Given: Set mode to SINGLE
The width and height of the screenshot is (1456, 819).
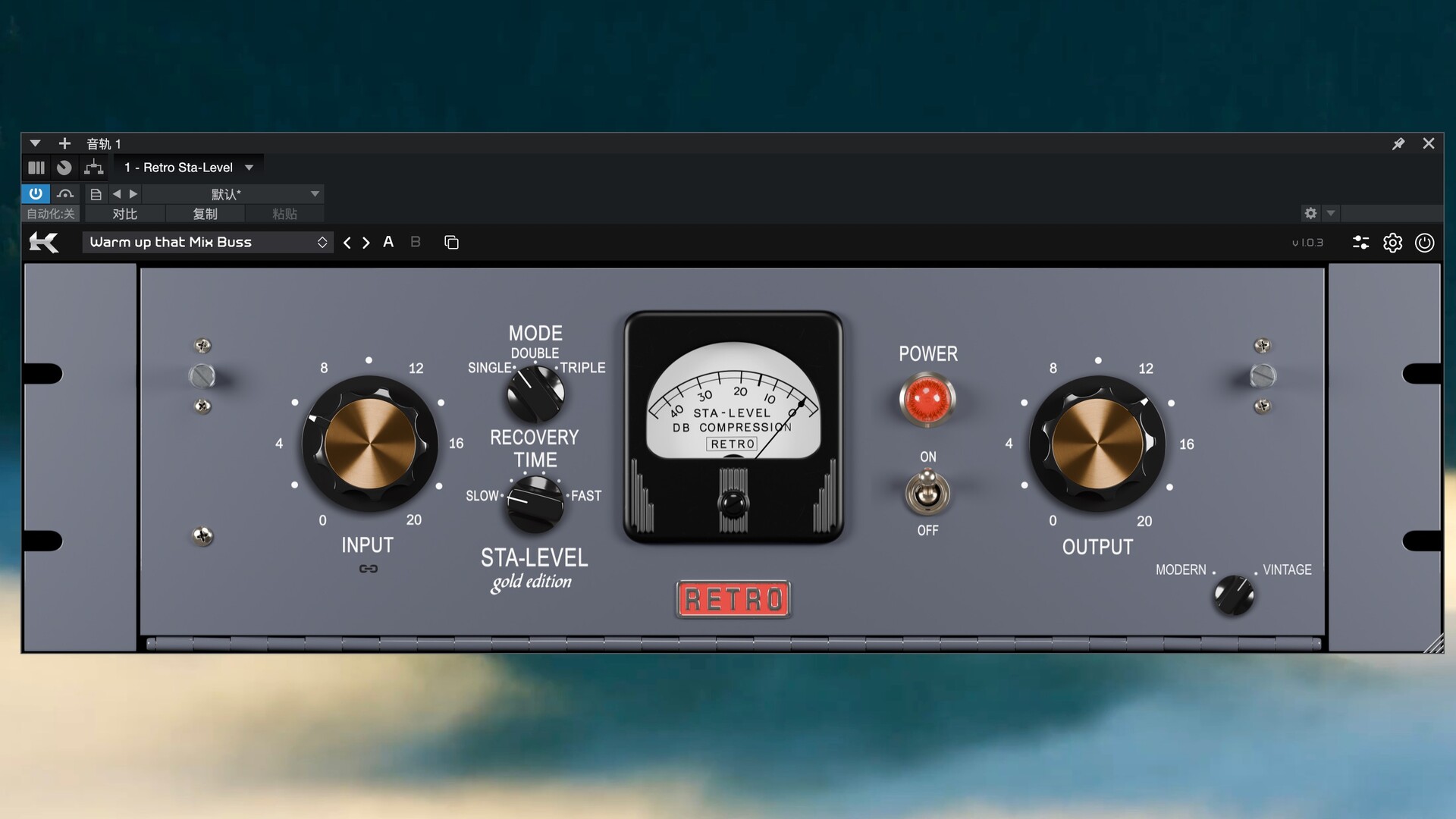Looking at the screenshot, I should click(489, 368).
